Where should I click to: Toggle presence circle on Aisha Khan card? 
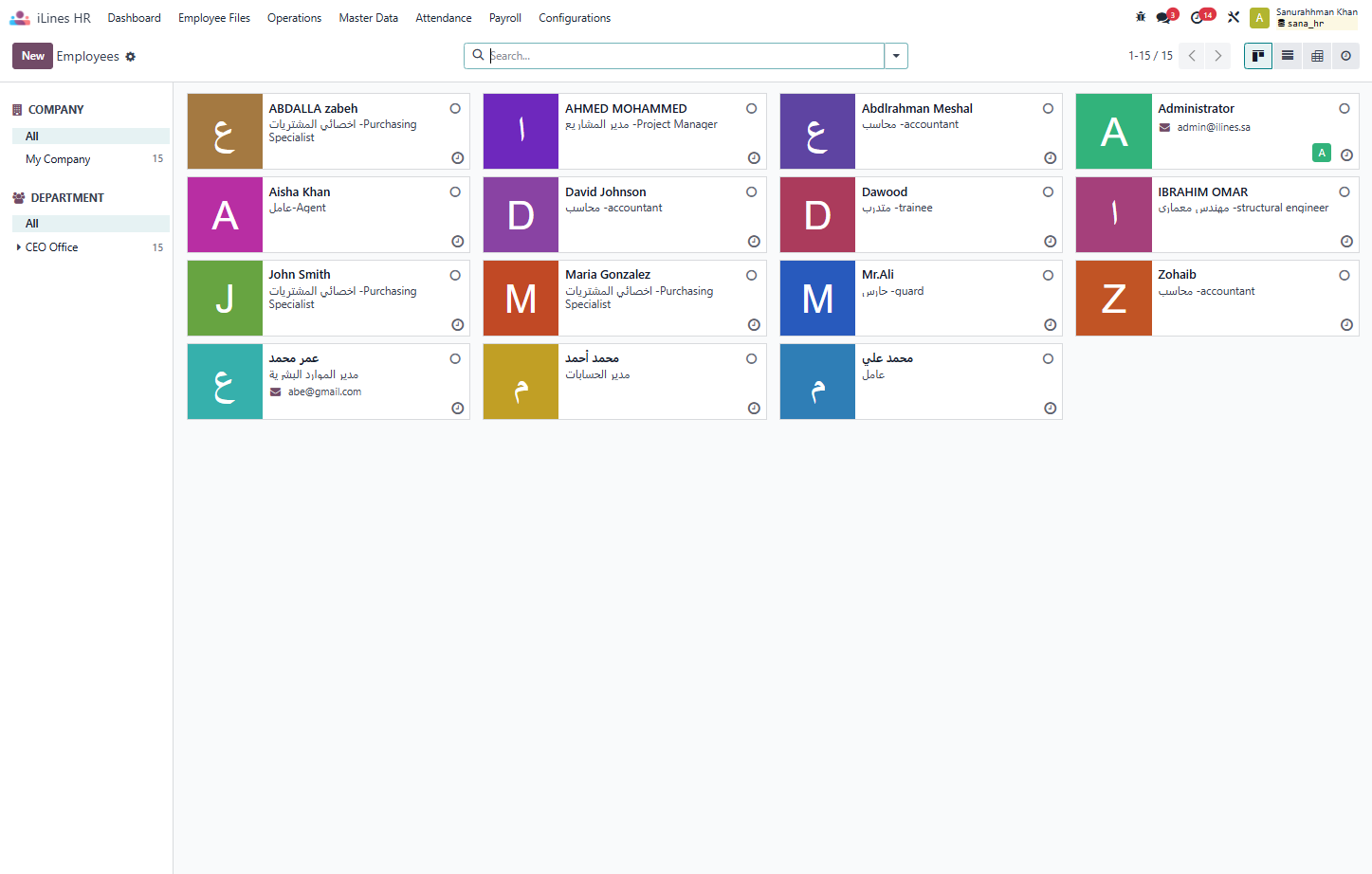point(455,192)
